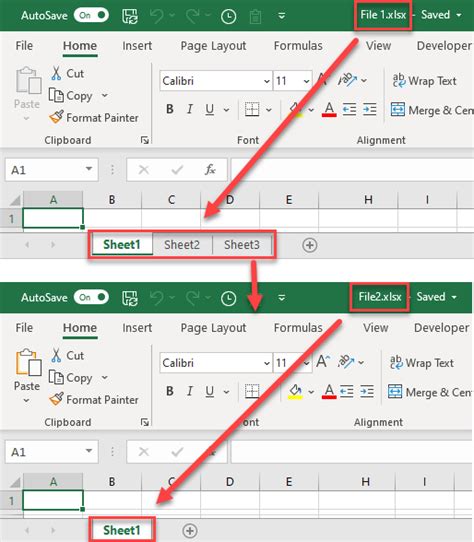Click Increase Font Size icon in File2.xlsx

pos(323,362)
